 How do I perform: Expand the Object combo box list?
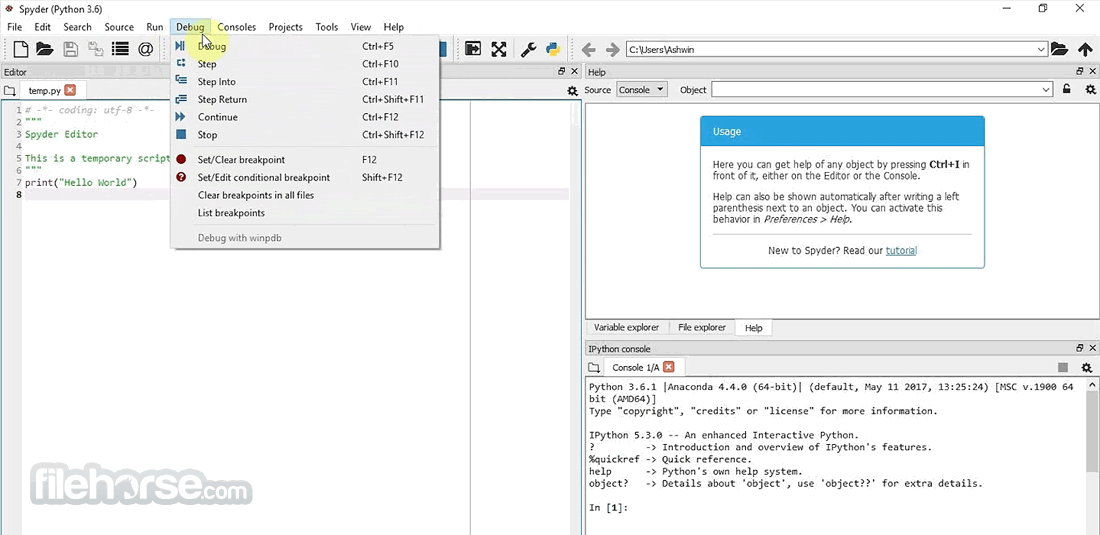pos(1046,90)
